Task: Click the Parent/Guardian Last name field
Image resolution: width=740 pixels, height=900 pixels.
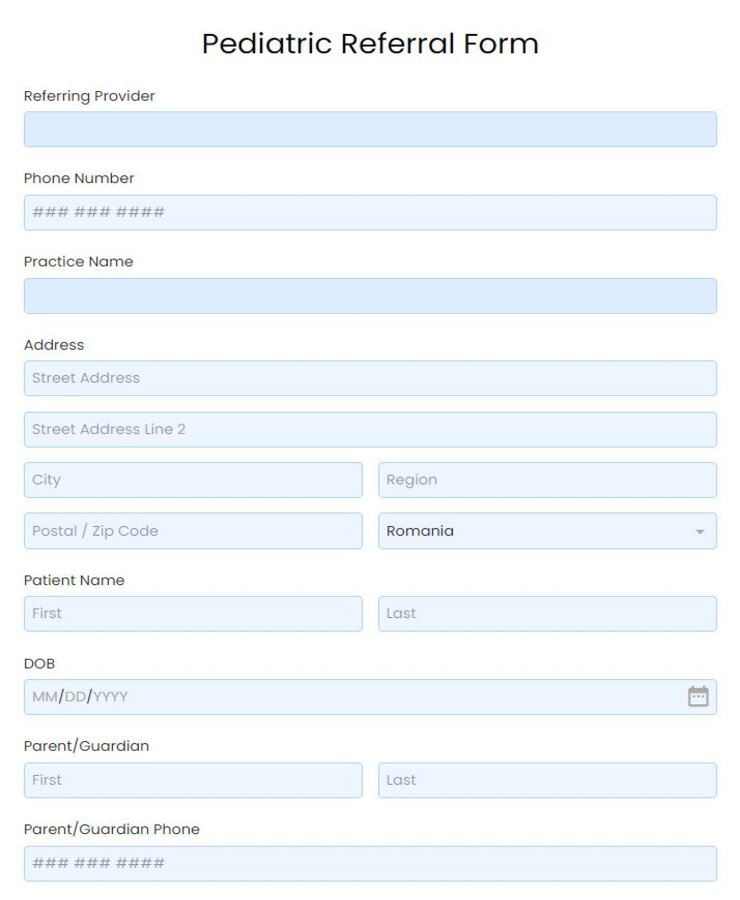Action: (546, 780)
